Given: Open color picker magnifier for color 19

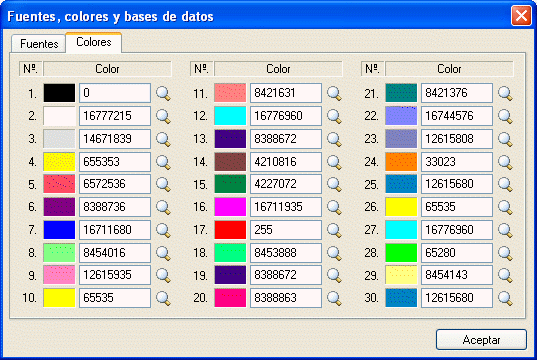Looking at the screenshot, I should pyautogui.click(x=334, y=275).
